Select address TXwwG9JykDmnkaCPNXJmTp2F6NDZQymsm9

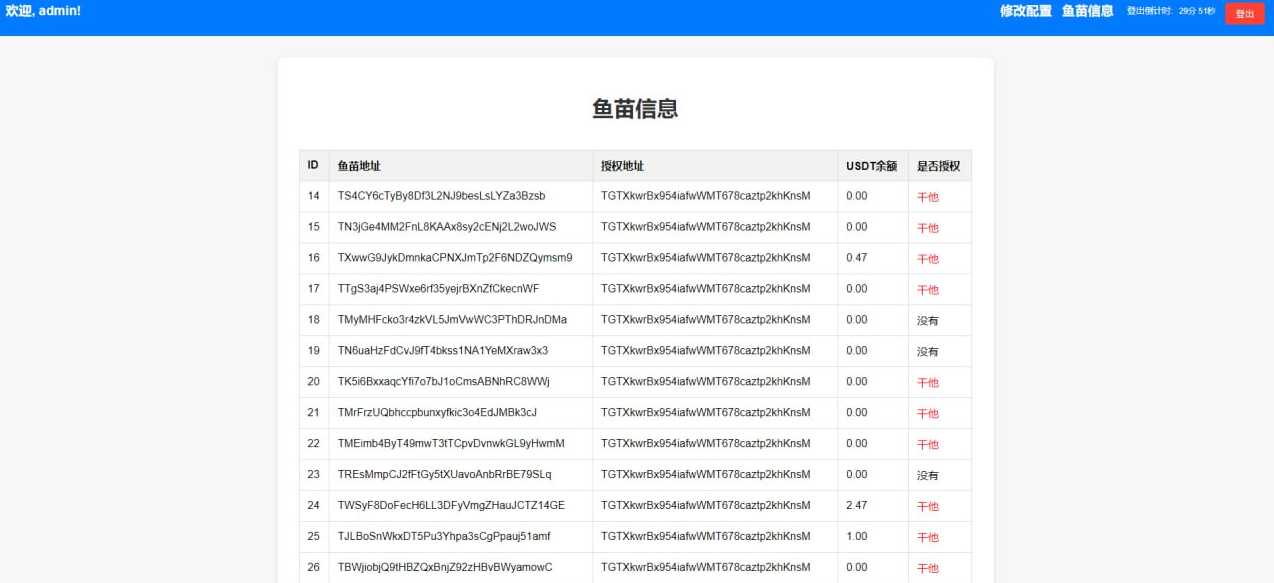pos(455,258)
